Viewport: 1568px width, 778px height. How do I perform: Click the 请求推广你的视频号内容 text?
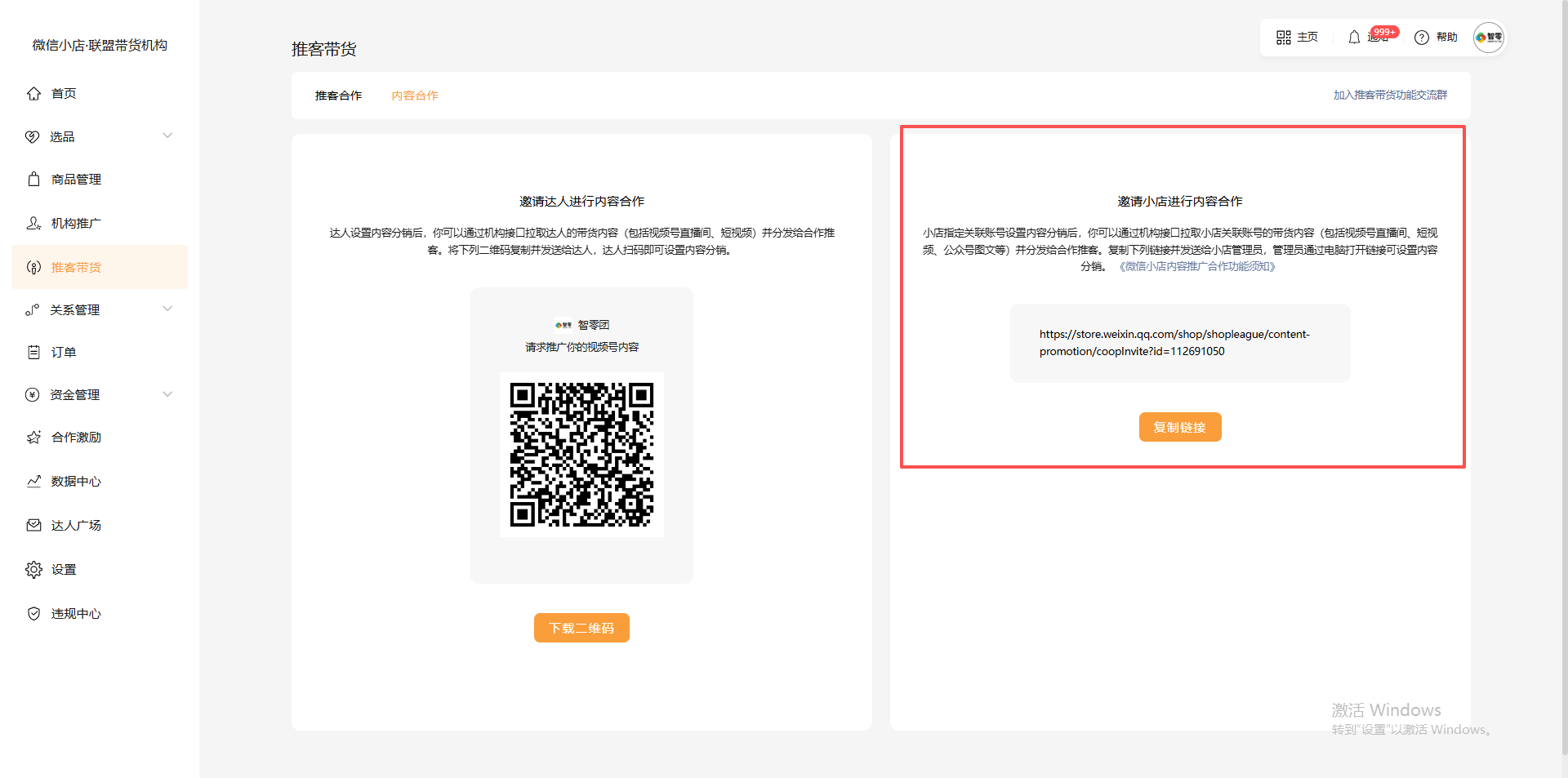coord(581,347)
